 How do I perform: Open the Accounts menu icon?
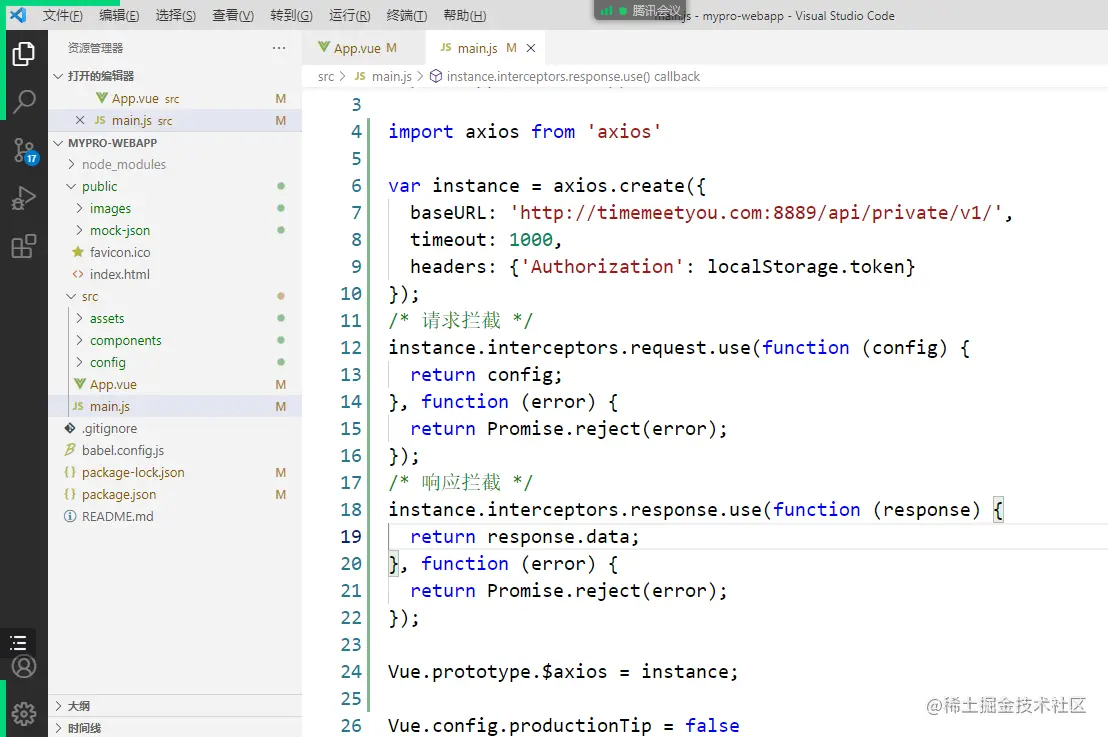pos(23,666)
